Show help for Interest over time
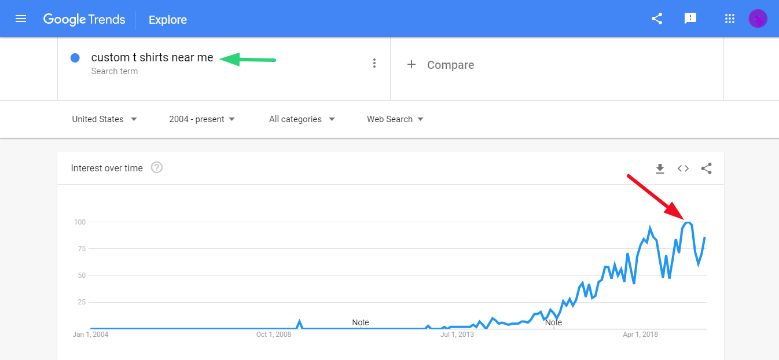The height and width of the screenshot is (360, 779). tap(156, 168)
